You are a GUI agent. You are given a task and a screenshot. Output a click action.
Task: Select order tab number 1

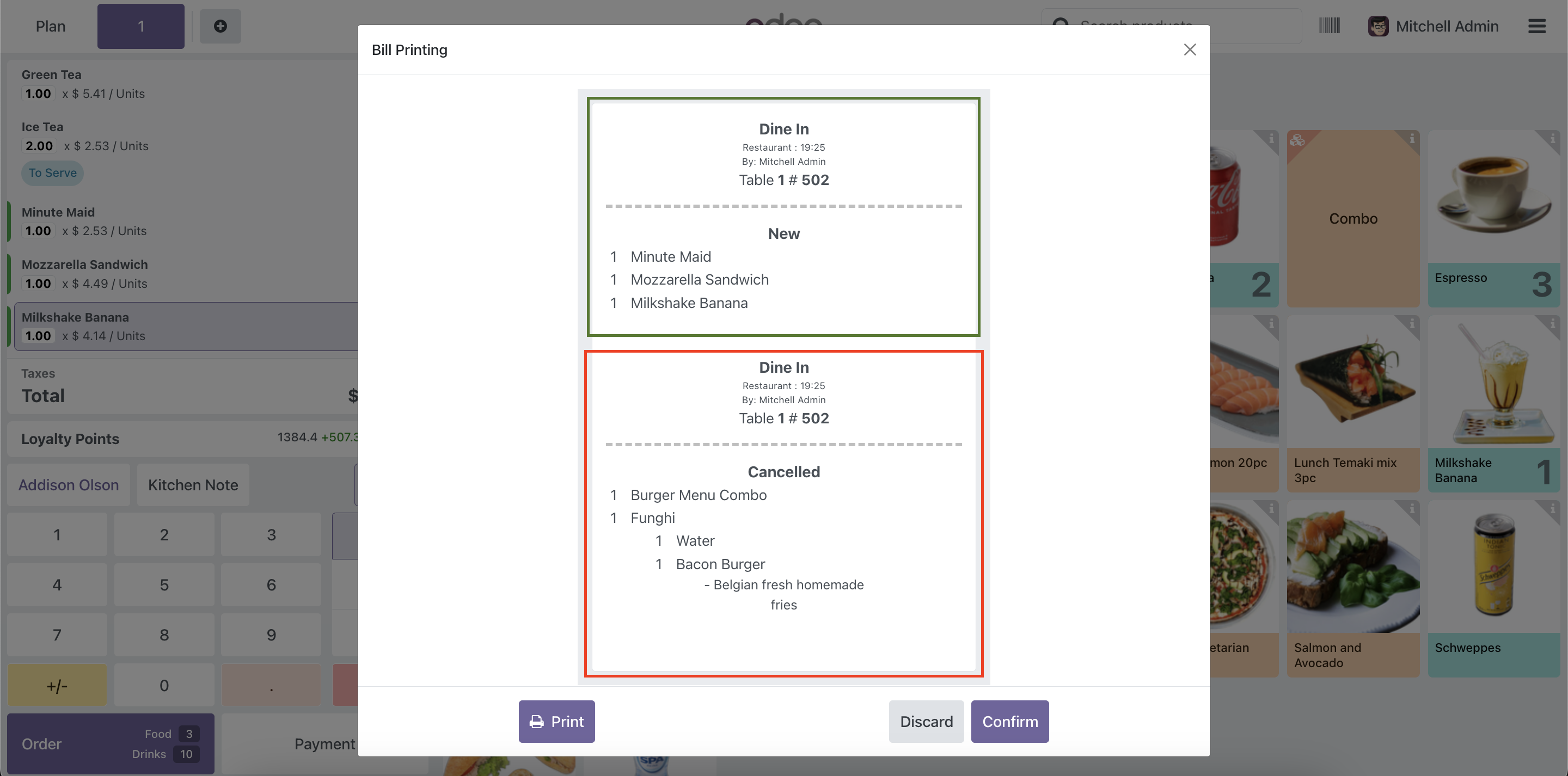tap(140, 26)
